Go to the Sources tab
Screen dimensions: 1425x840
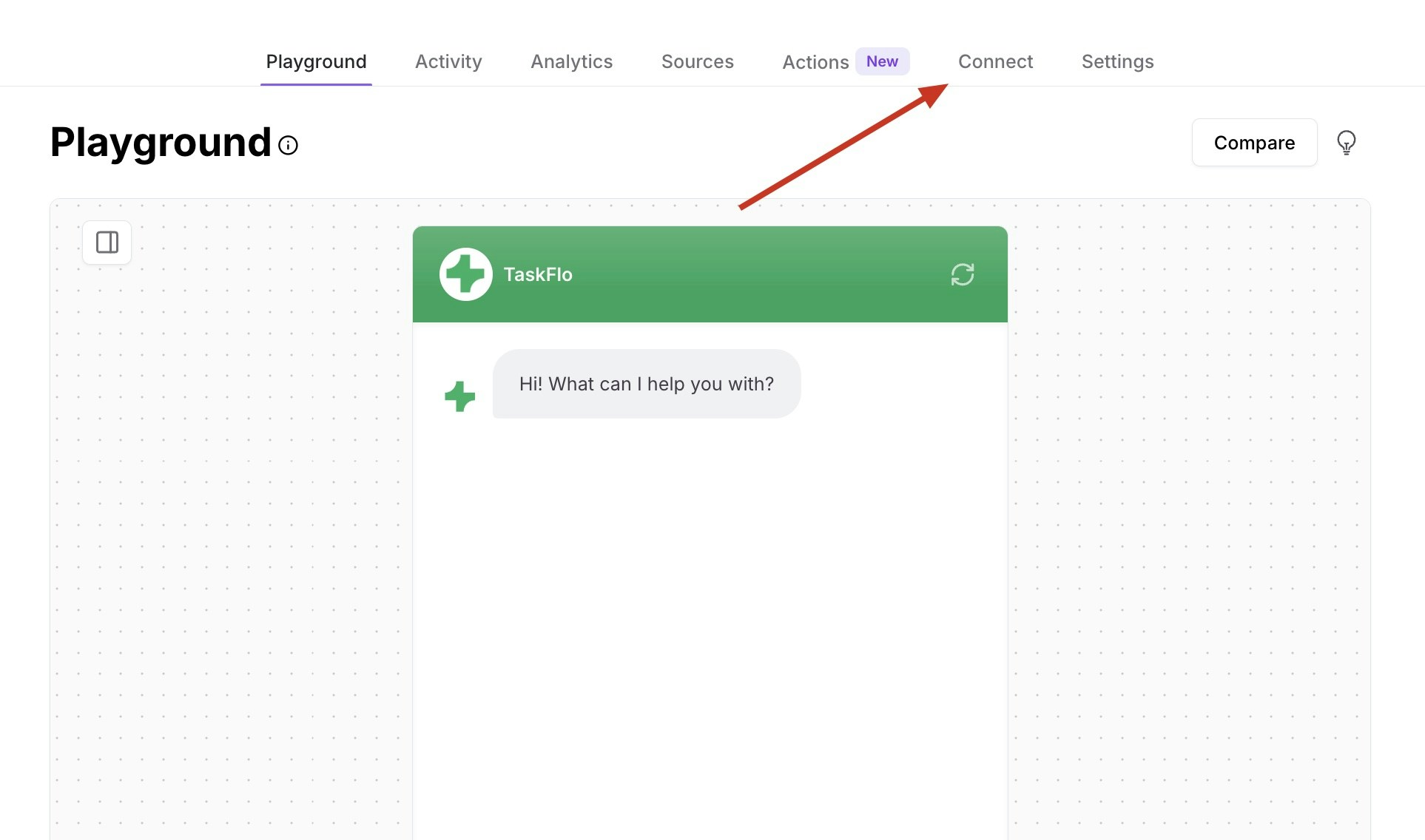[x=697, y=61]
